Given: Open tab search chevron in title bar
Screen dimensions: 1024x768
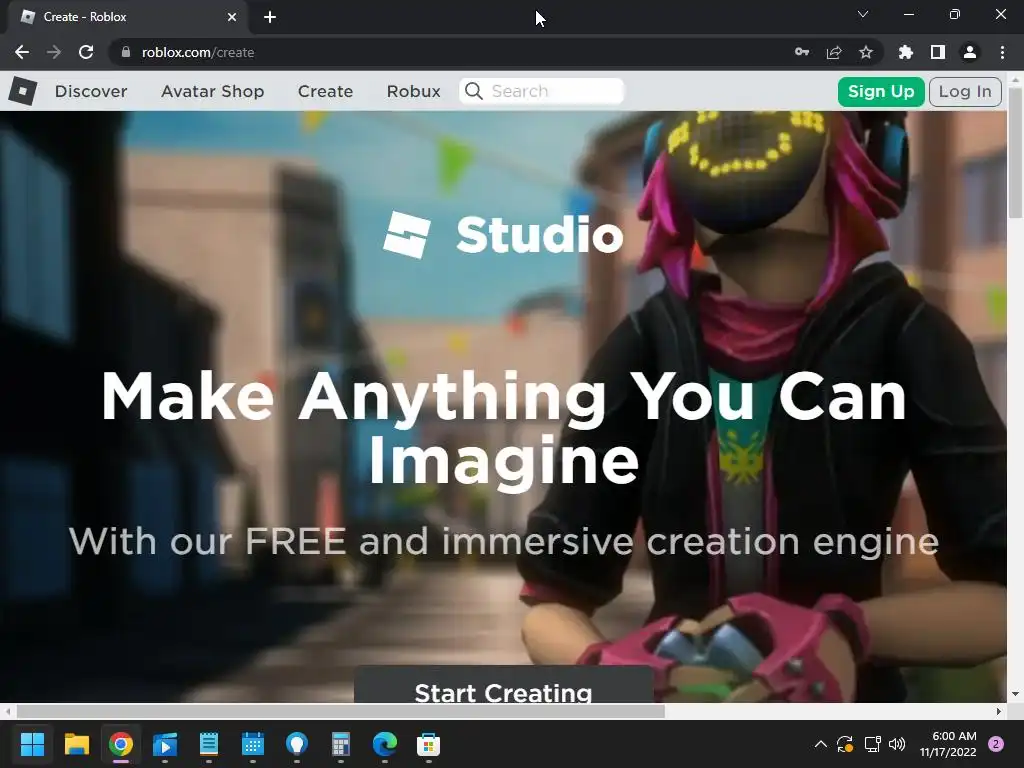Looking at the screenshot, I should [x=863, y=14].
